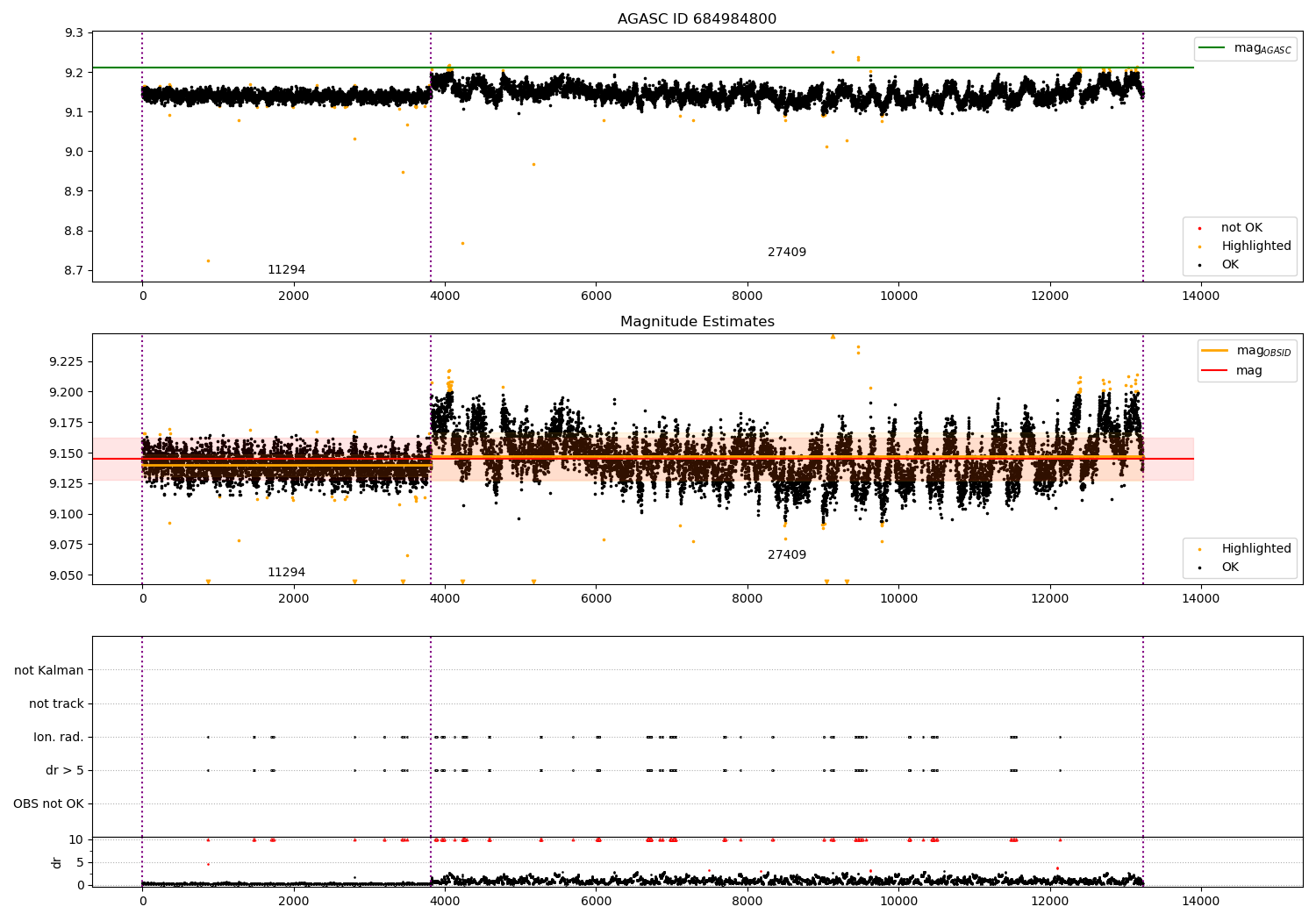The width and height of the screenshot is (1316, 921).
Task: Click y-axis tick 8.8 in top panel
Action: (x=75, y=232)
